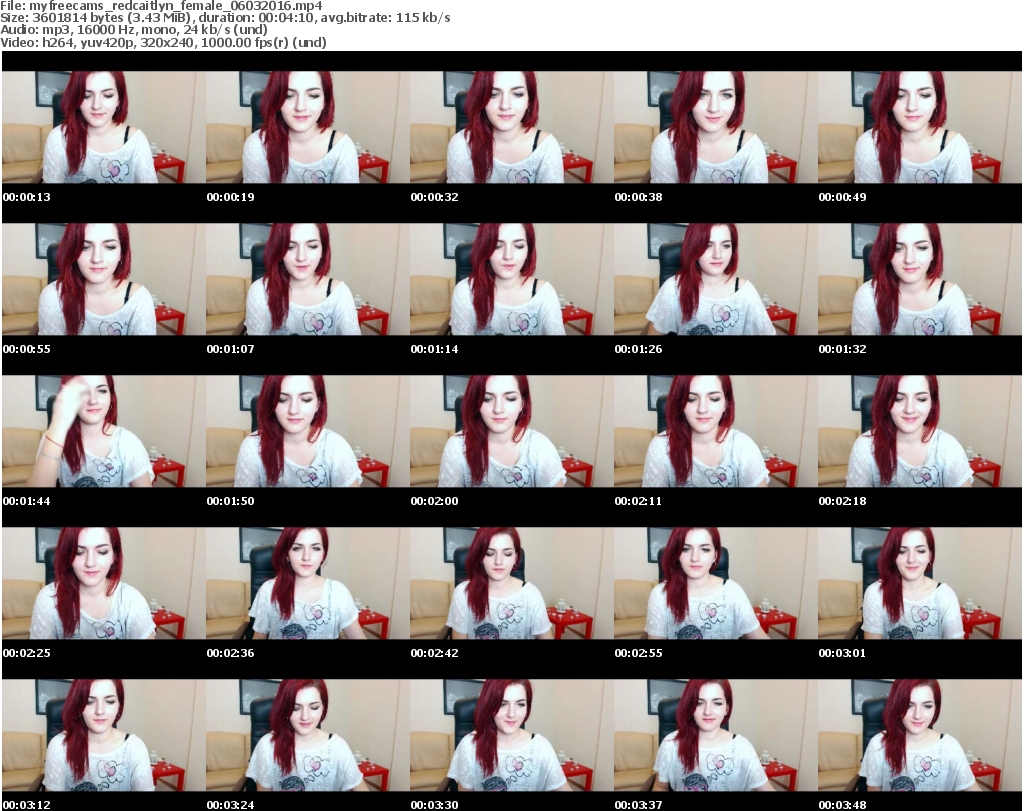The width and height of the screenshot is (1024, 811).
Task: Select the frame at 00:01:14
Action: [511, 279]
